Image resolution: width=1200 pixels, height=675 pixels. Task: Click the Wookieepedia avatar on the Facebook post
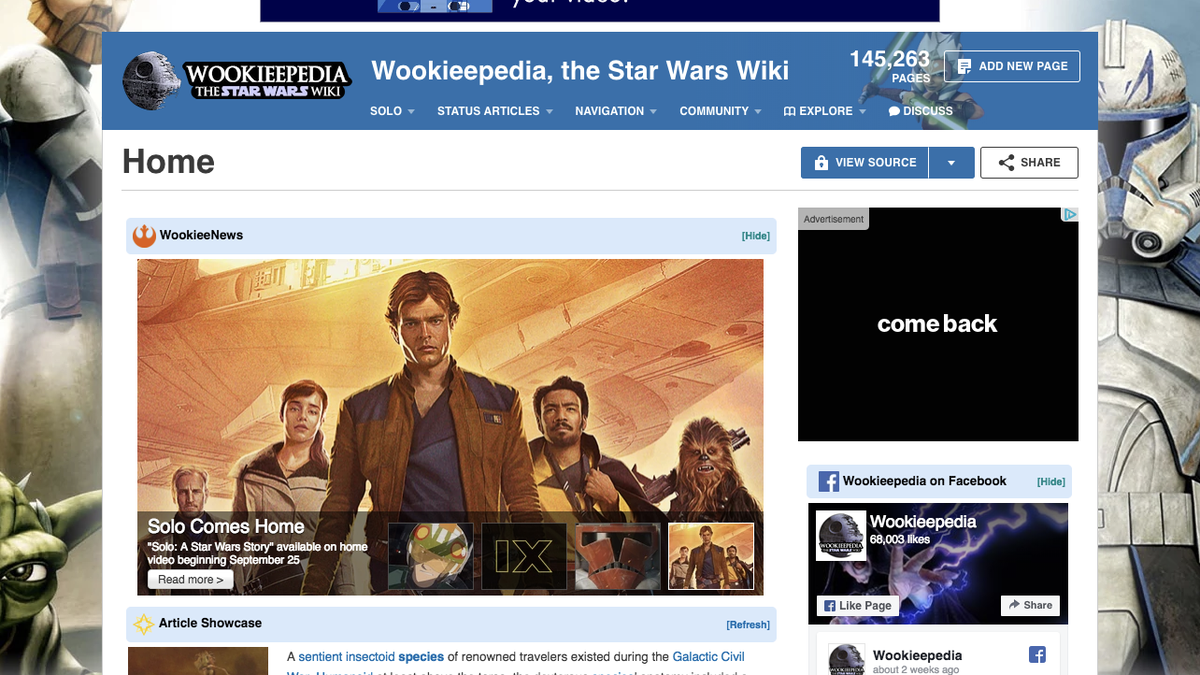click(845, 658)
